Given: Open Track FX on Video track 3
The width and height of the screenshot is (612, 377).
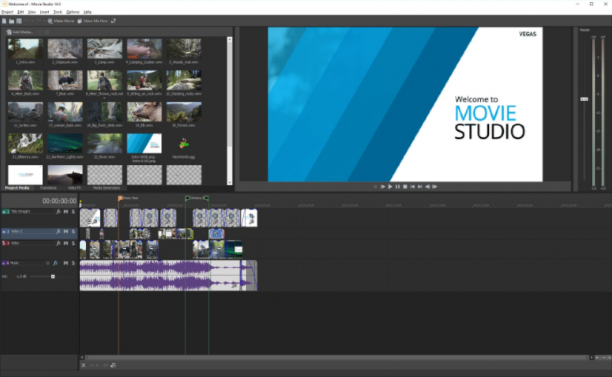Looking at the screenshot, I should pos(58,243).
